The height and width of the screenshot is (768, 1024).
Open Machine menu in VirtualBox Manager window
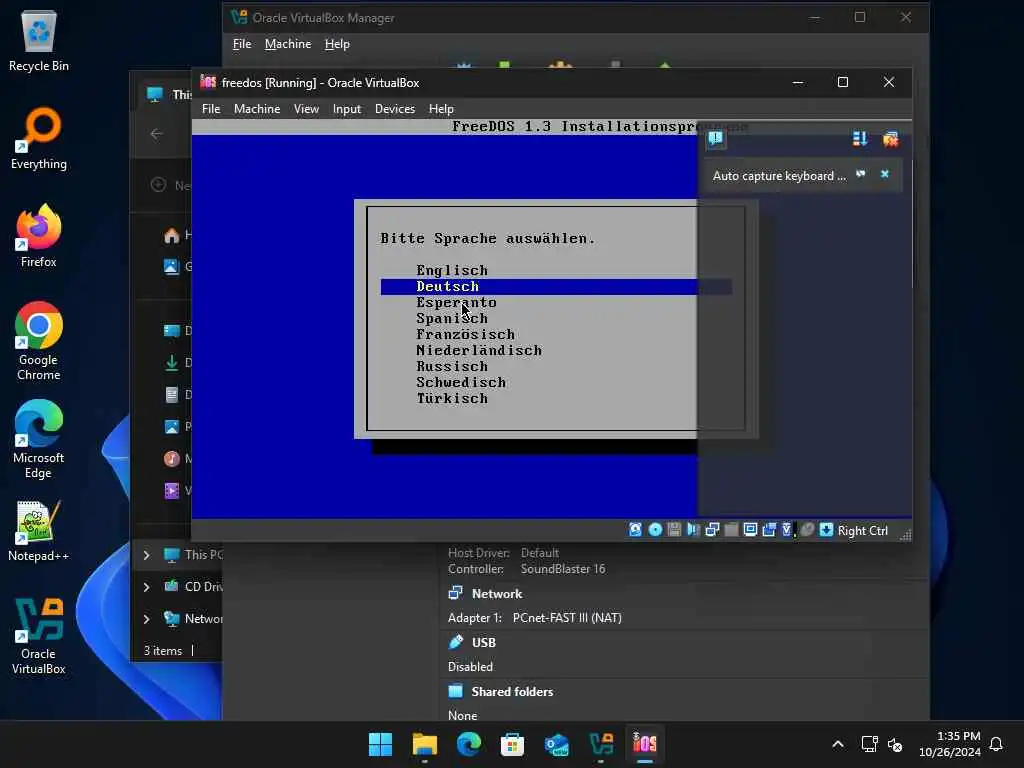coord(288,44)
